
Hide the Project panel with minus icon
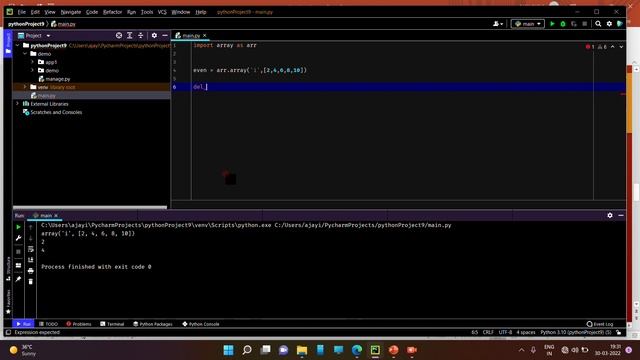165,36
